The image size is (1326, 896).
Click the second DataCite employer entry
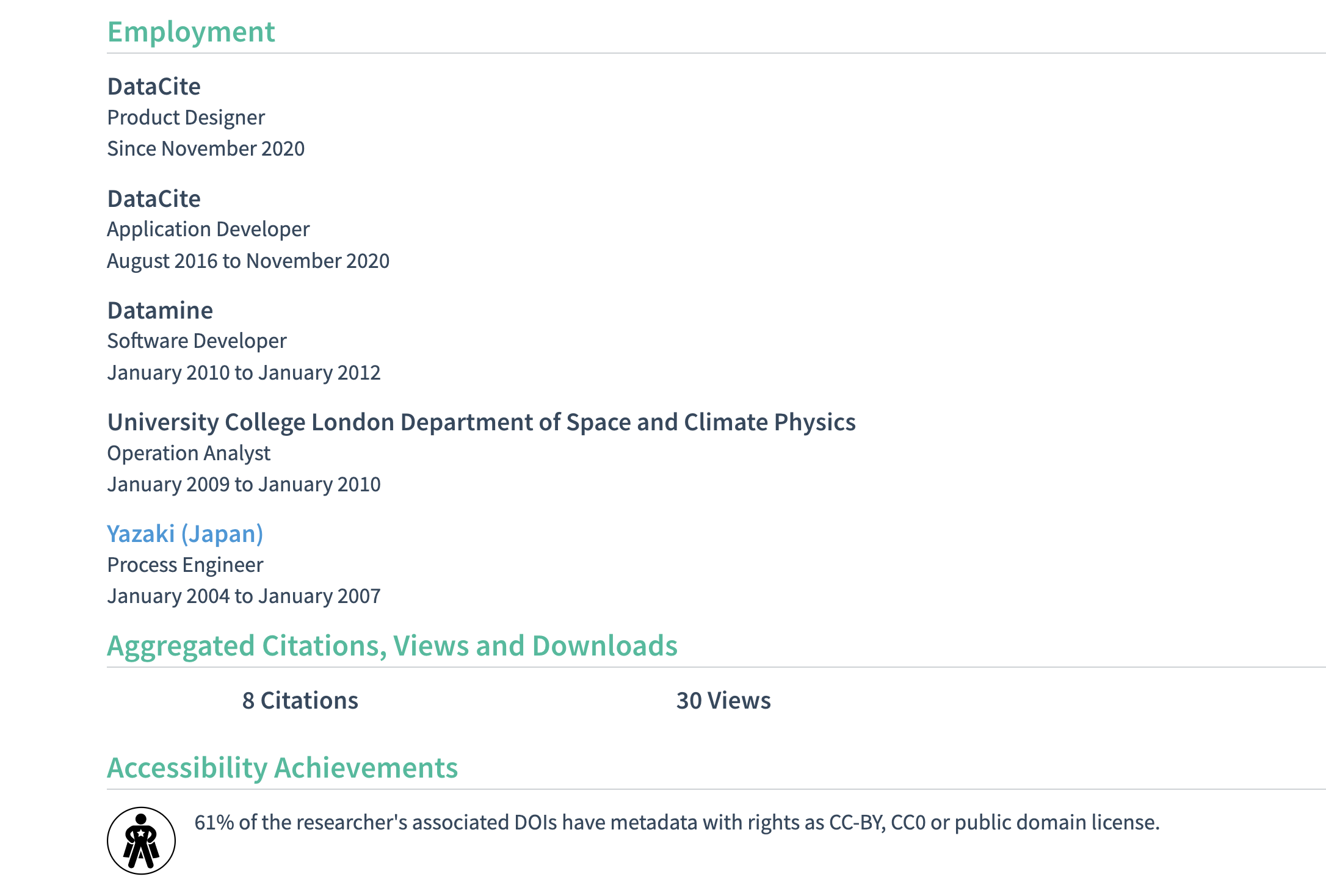pyautogui.click(x=154, y=199)
